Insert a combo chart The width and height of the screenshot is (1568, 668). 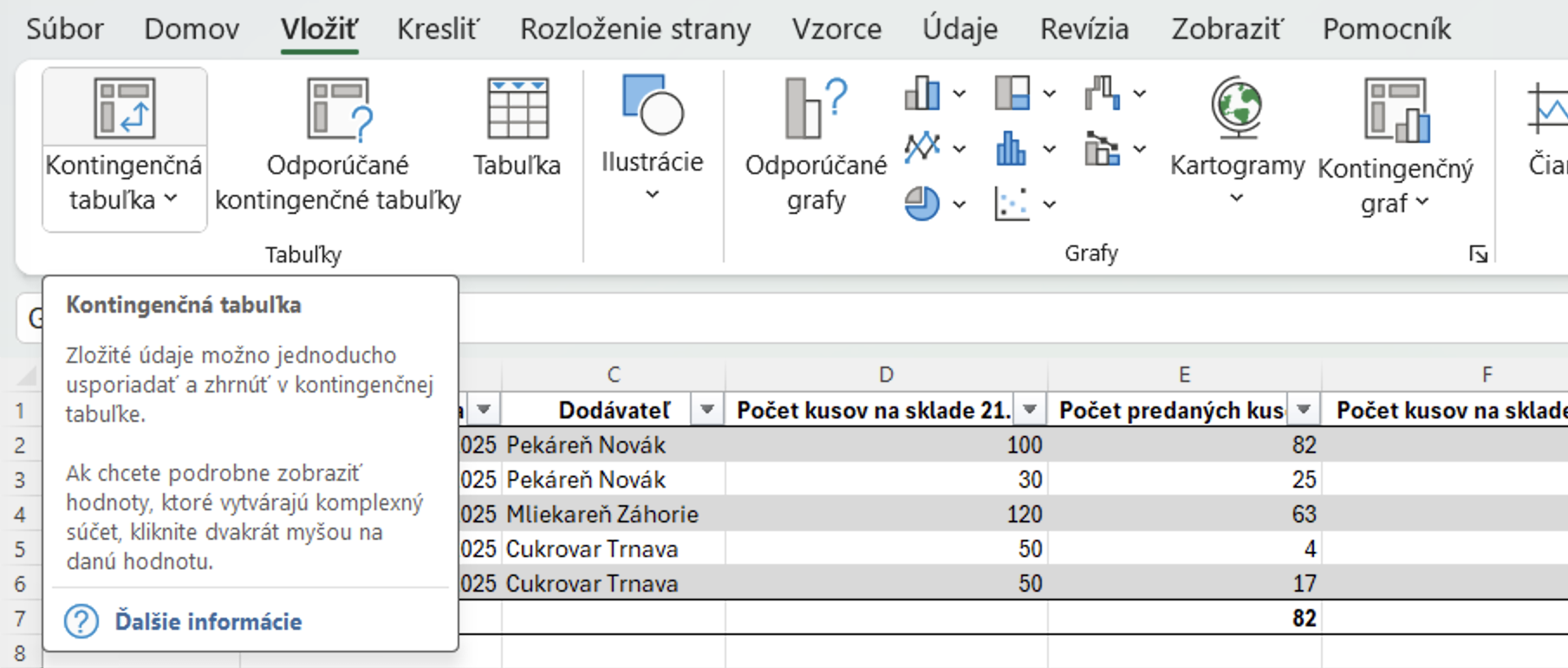pyautogui.click(x=1102, y=148)
